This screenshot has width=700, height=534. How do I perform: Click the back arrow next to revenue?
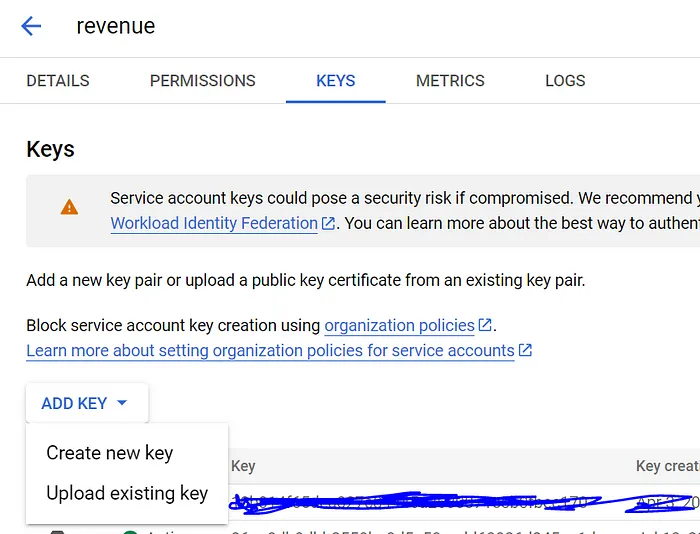click(x=31, y=26)
